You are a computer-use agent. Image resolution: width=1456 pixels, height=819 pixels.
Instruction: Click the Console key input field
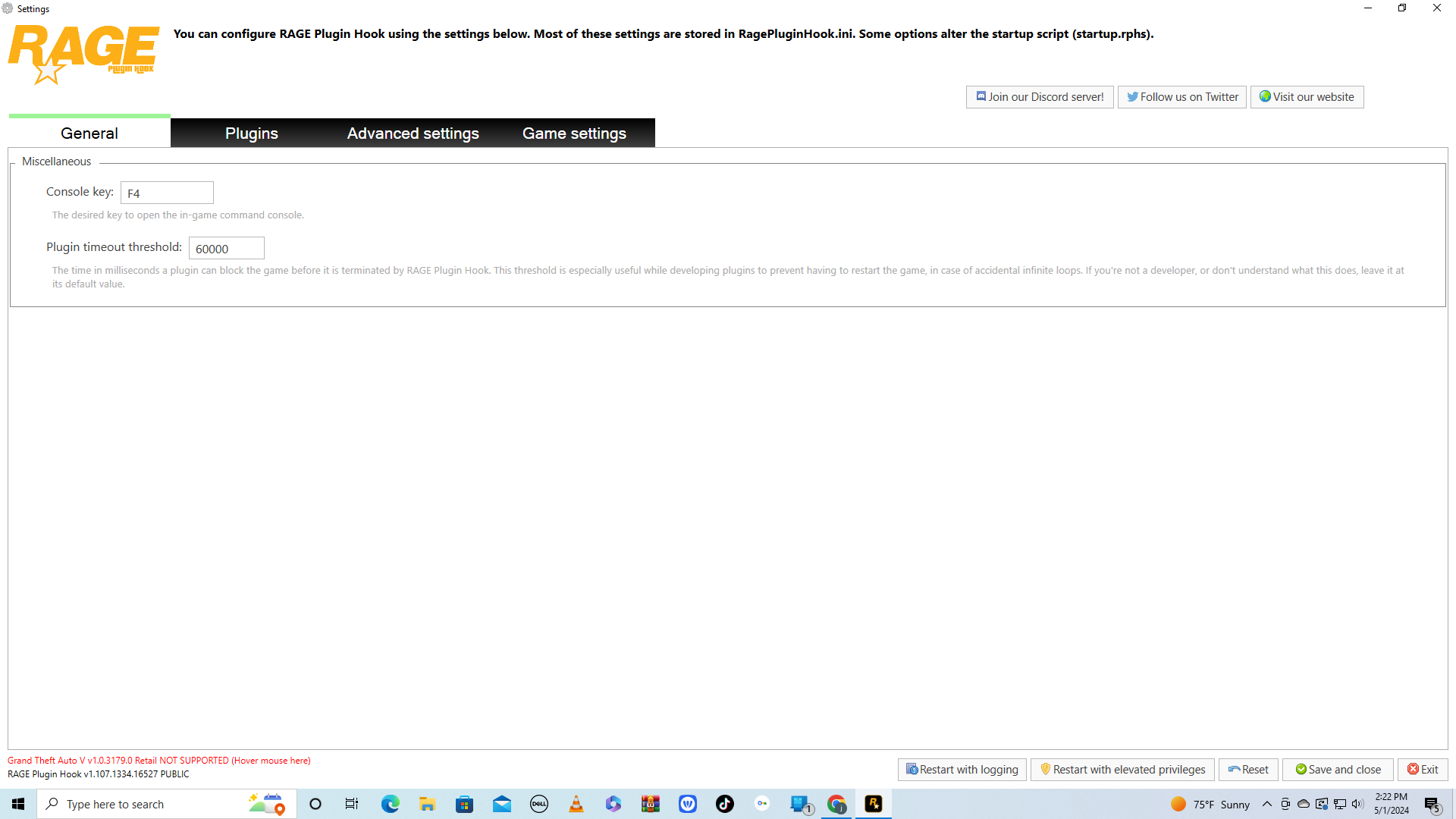[x=167, y=193]
